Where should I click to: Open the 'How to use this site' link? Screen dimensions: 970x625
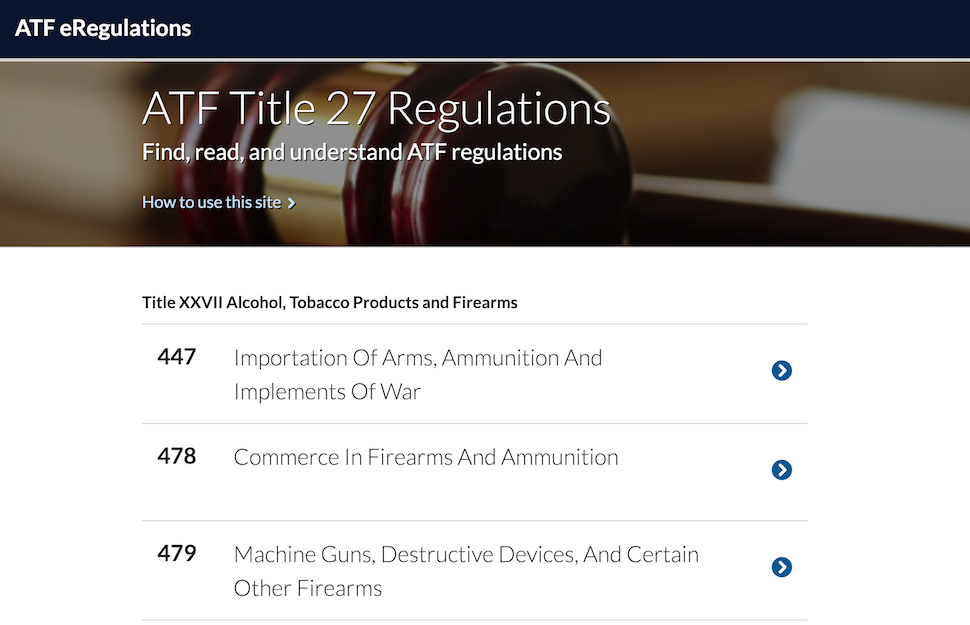tap(212, 202)
